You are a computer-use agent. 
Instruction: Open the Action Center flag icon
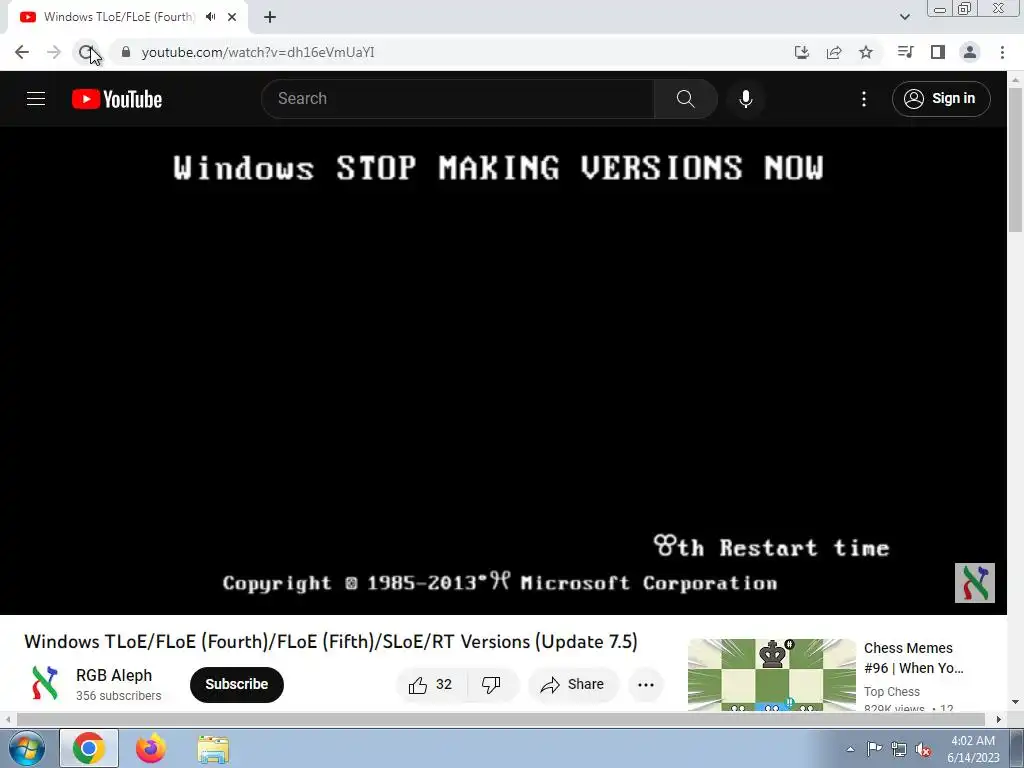(x=874, y=749)
